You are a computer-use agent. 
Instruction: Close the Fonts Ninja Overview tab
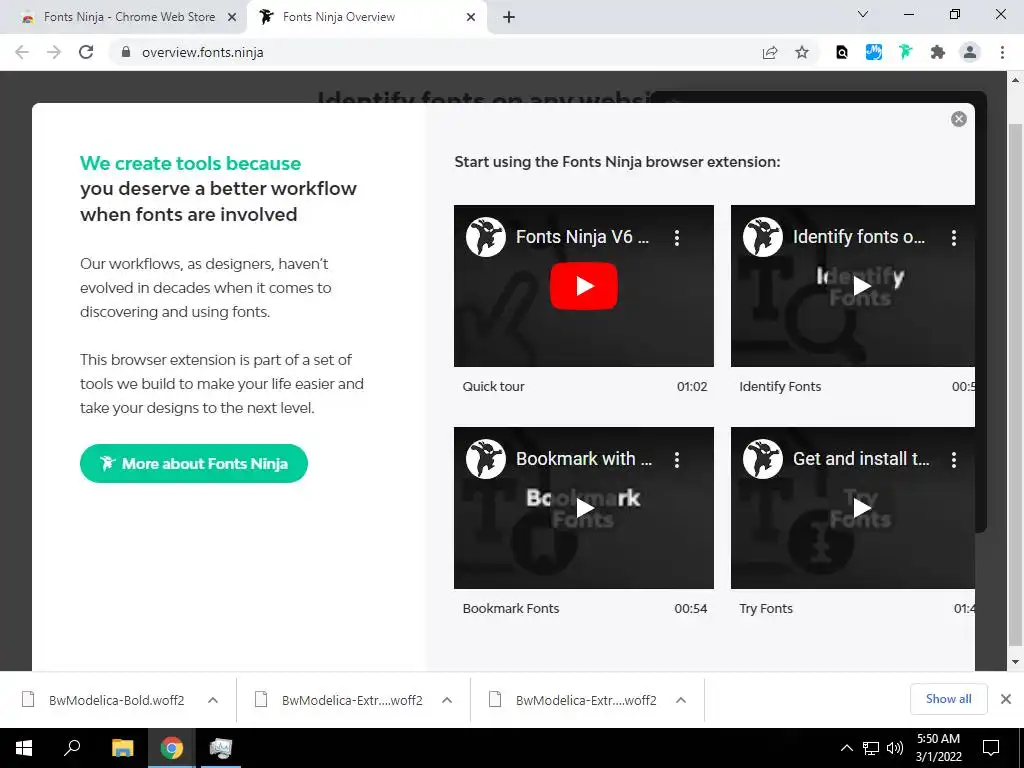click(471, 18)
